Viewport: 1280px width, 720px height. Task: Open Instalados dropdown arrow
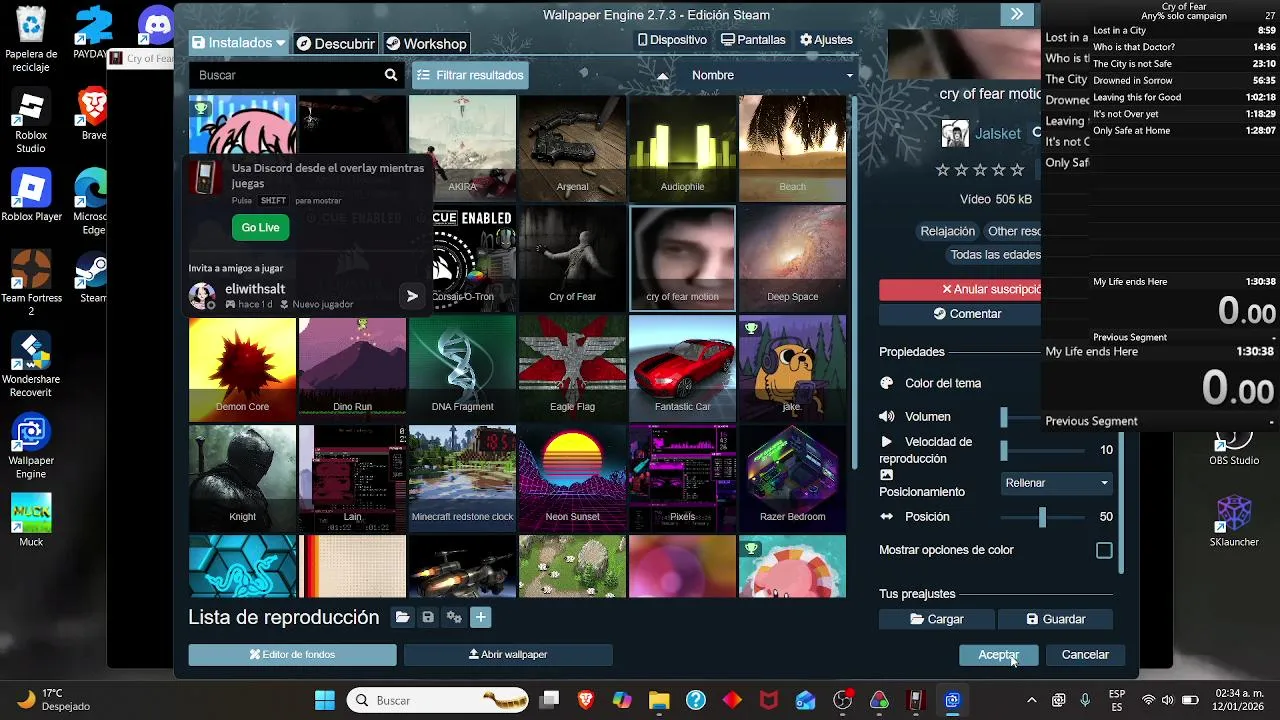coord(280,44)
